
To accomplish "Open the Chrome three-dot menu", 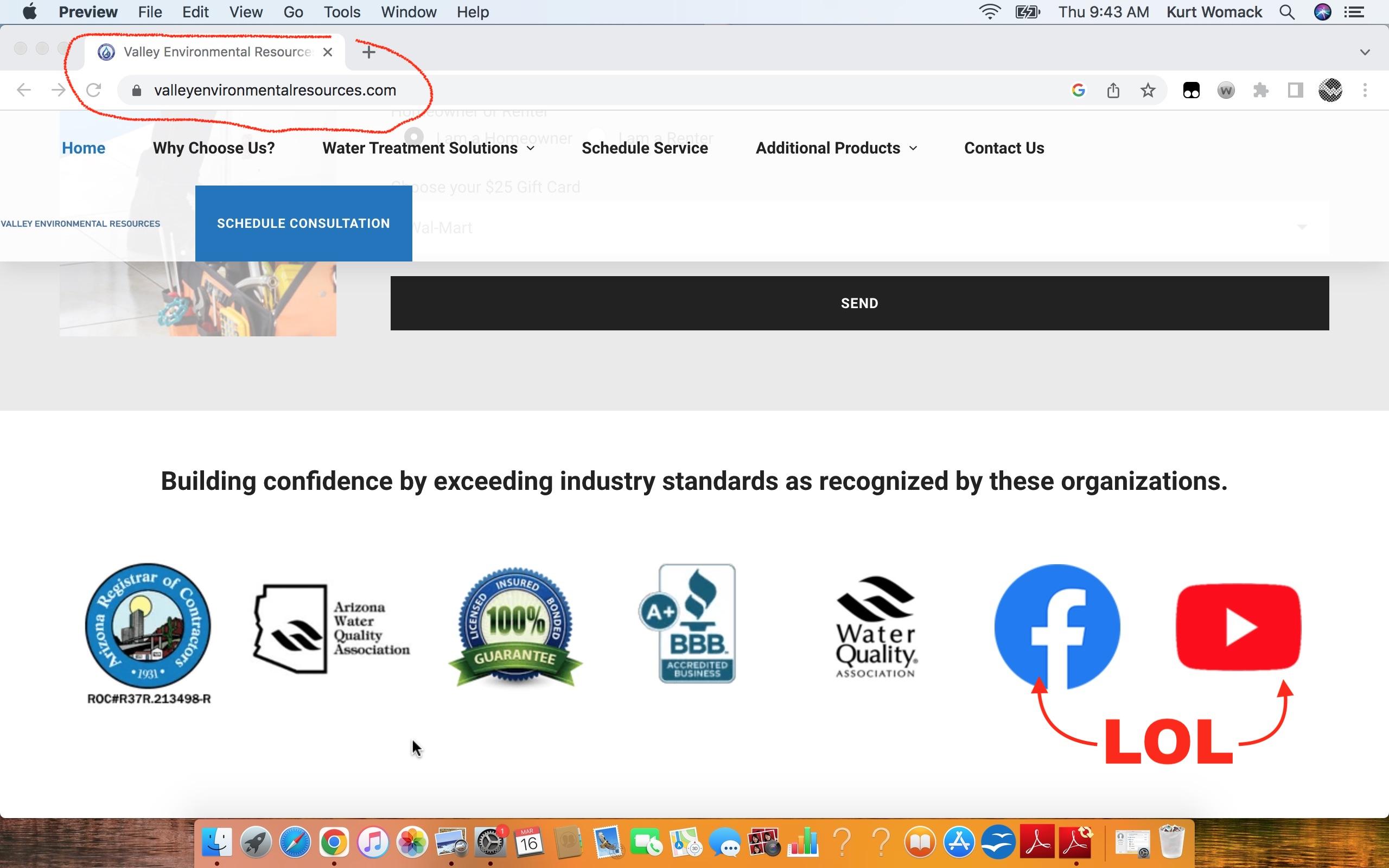I will pyautogui.click(x=1365, y=90).
